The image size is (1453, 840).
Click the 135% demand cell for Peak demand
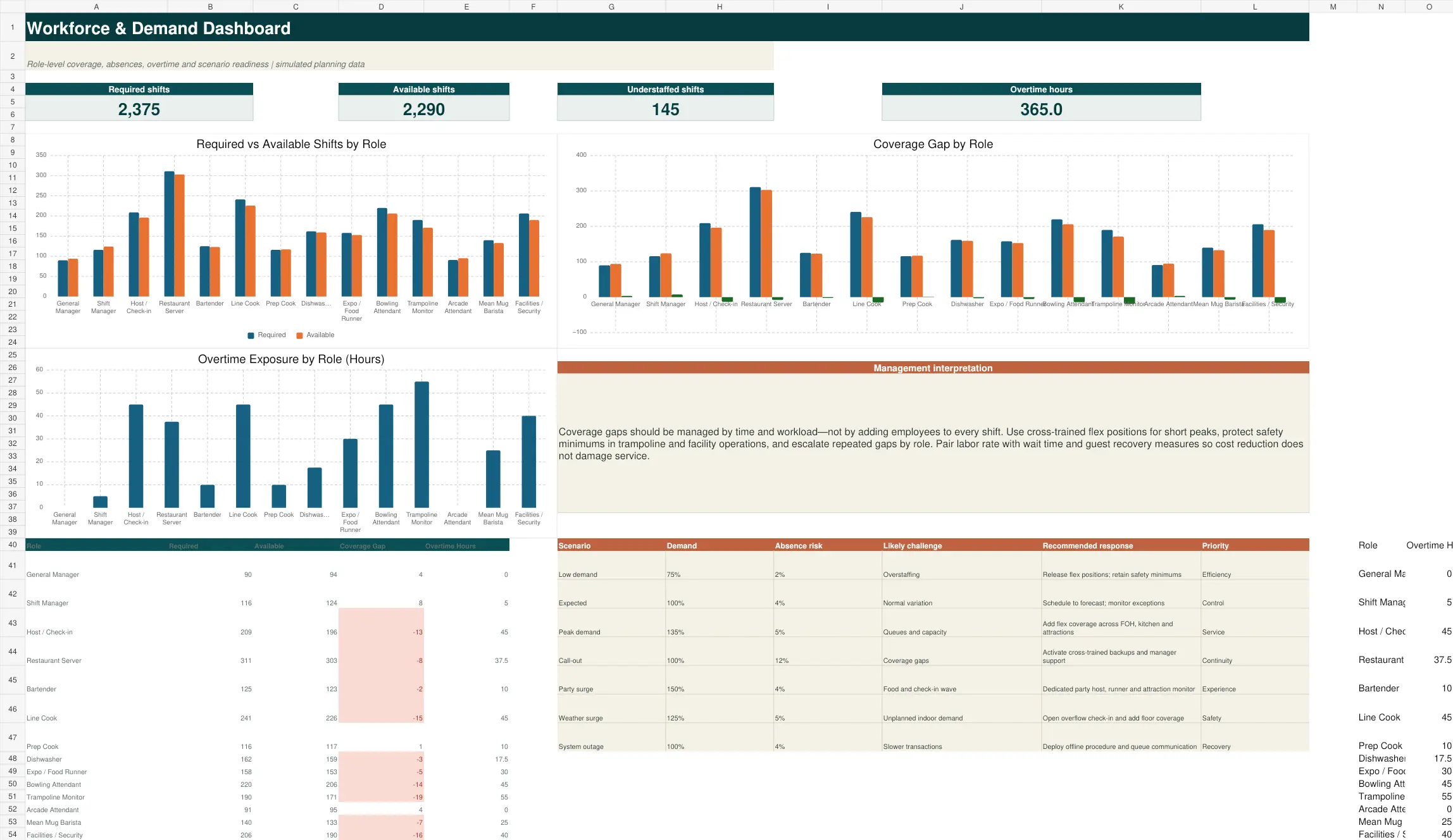720,623
